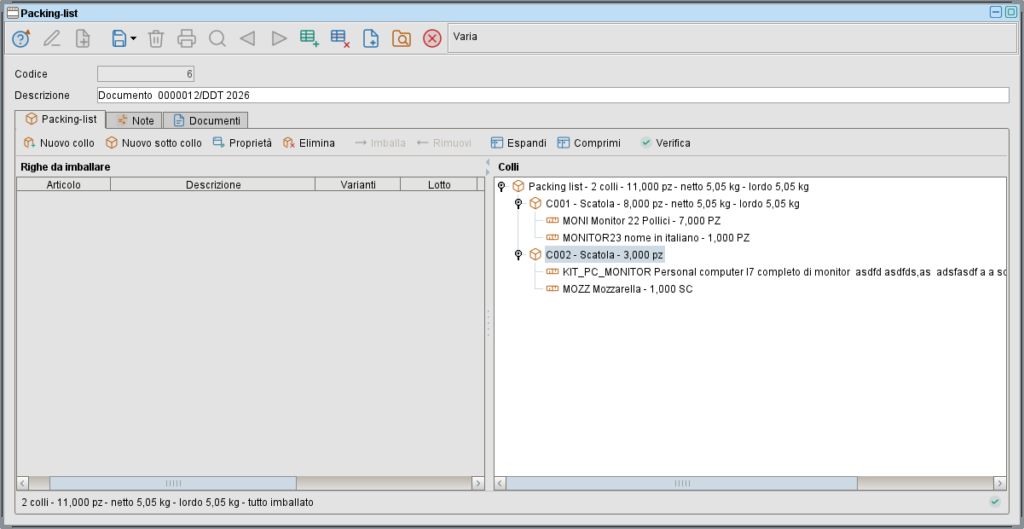1024x529 pixels.
Task: Click left arrow of Colli scrollbar
Action: point(501,483)
